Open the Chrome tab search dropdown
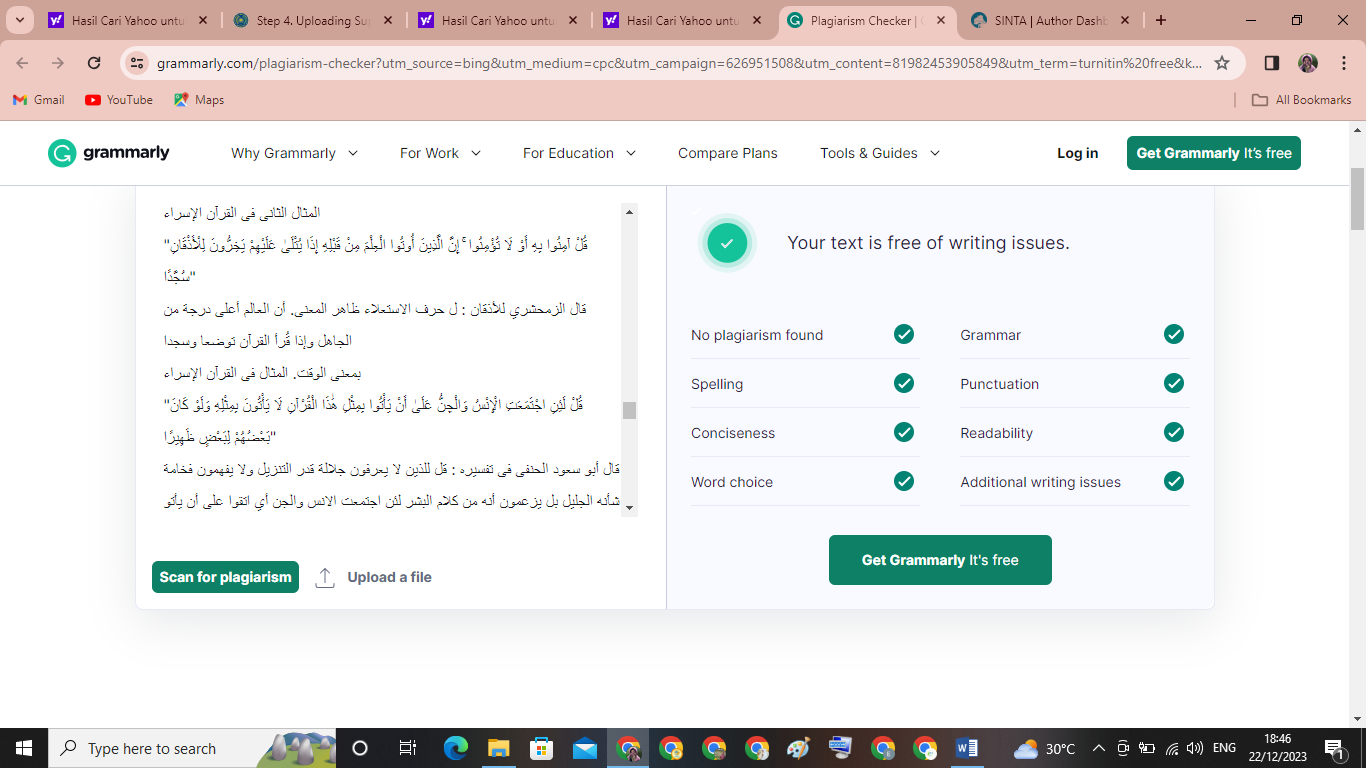 click(20, 20)
